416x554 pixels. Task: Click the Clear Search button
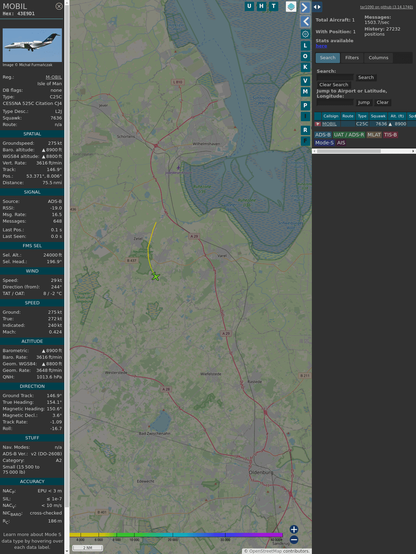334,84
